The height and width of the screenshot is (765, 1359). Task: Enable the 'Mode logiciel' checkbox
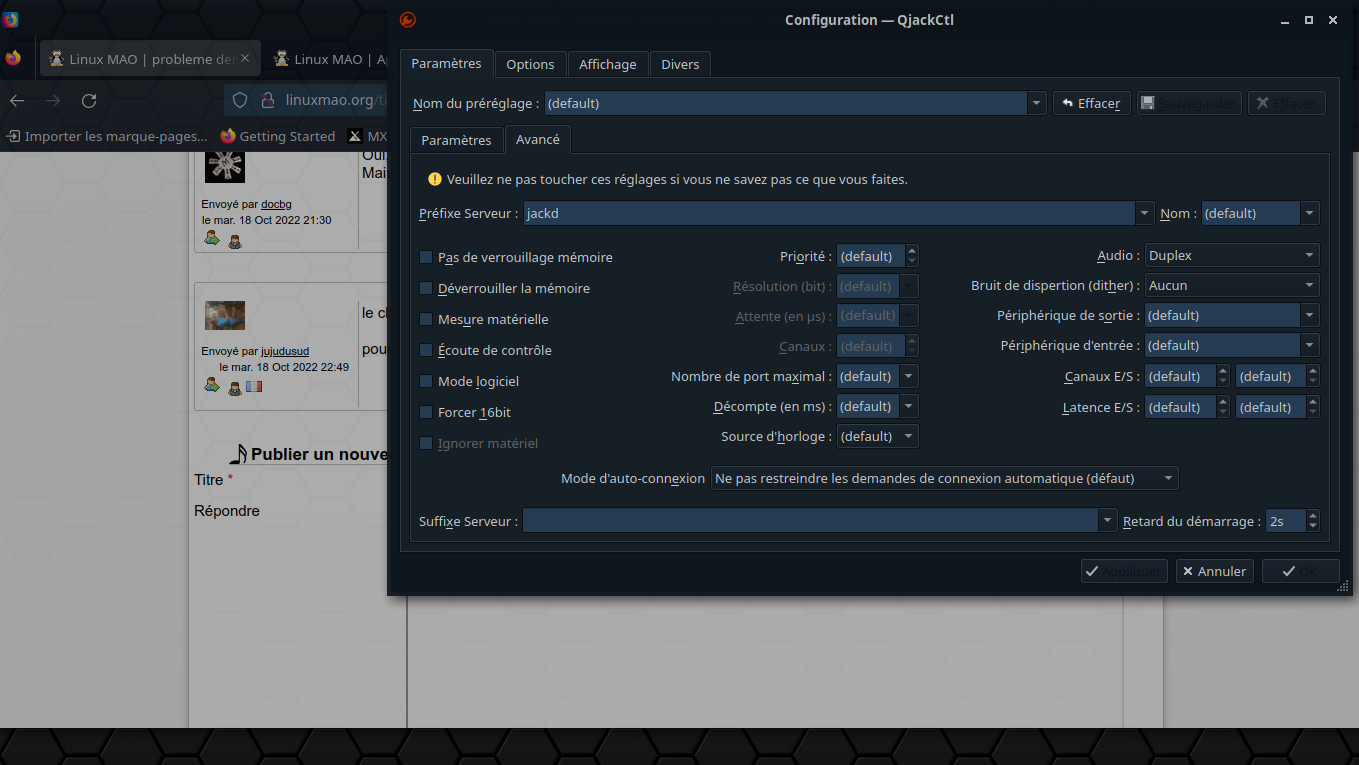click(x=426, y=381)
